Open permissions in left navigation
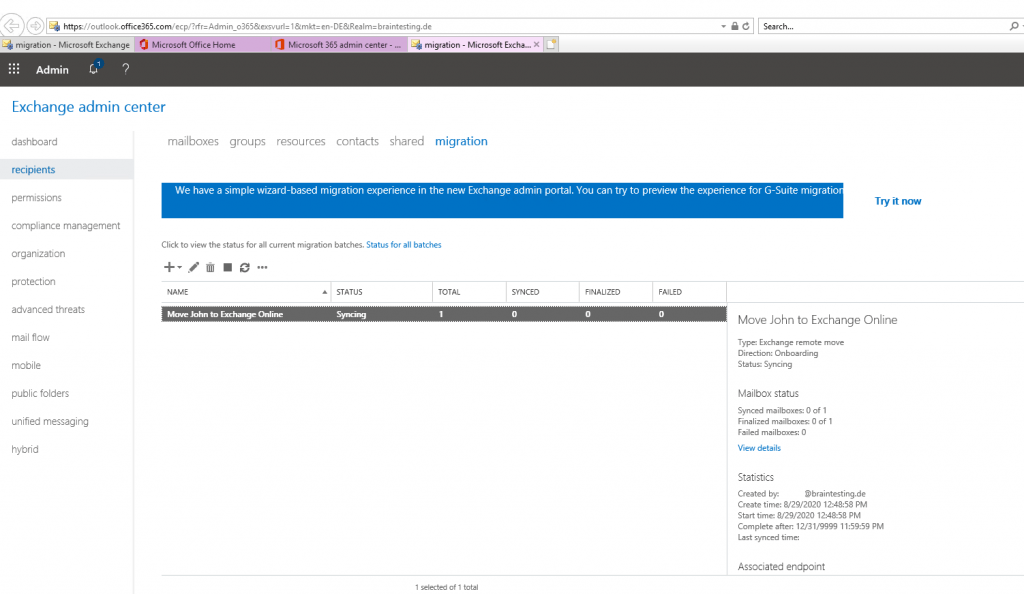Screen dimensions: 1024x594 [36, 198]
